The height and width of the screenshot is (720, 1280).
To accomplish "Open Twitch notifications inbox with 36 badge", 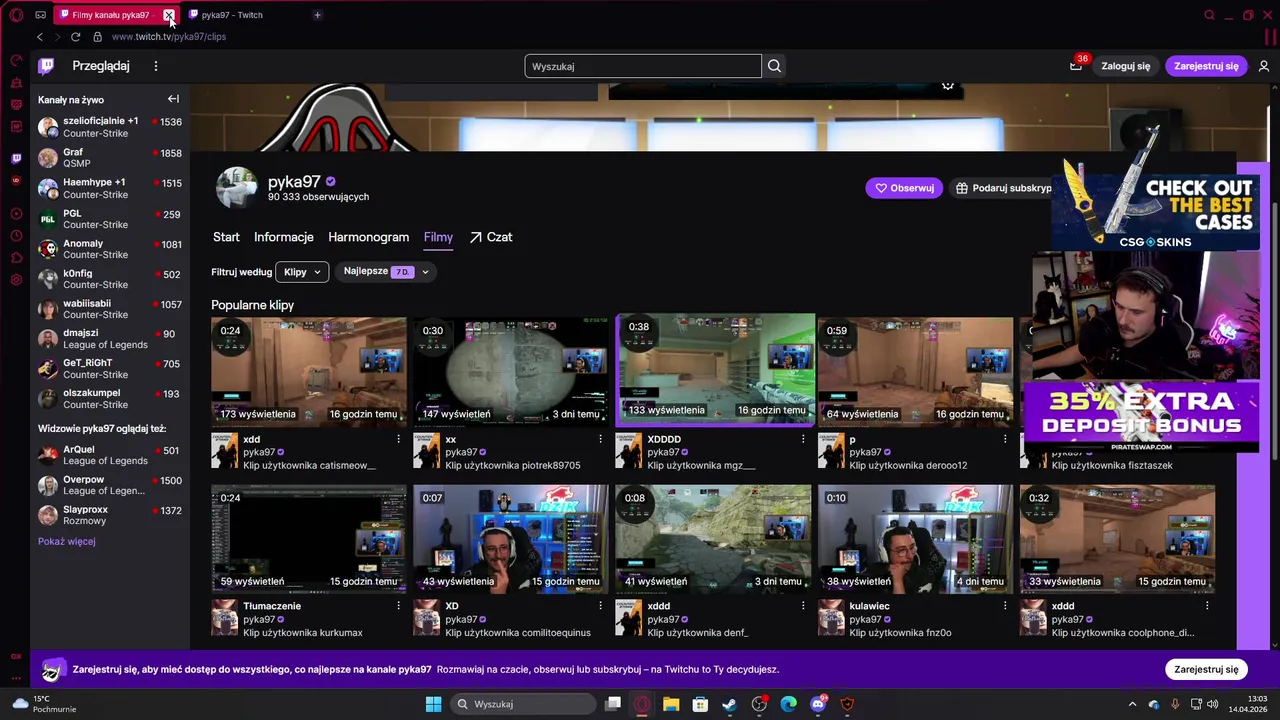I will 1076,65.
